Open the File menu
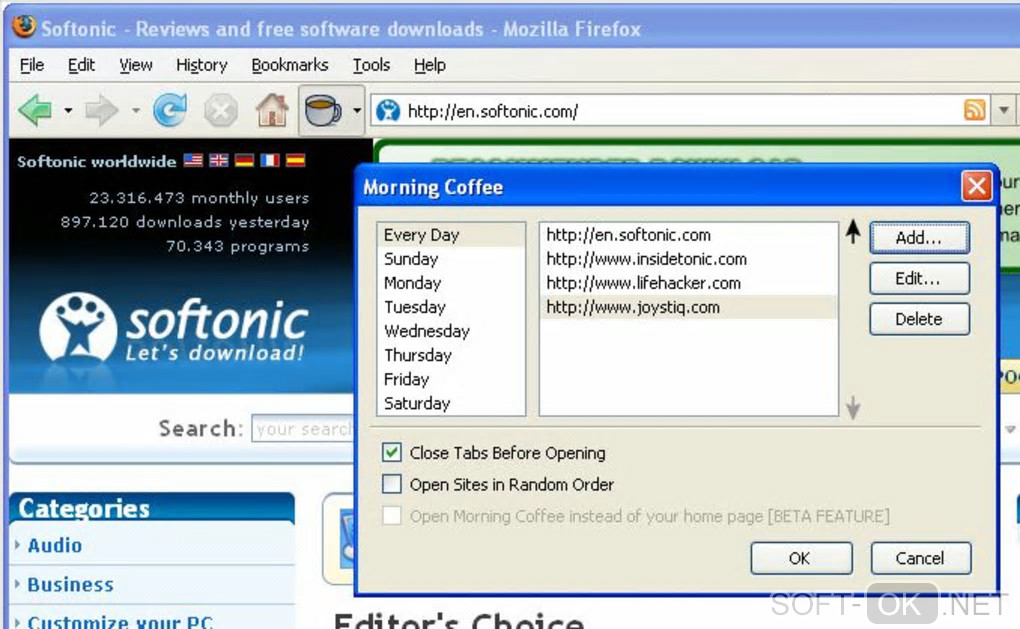This screenshot has height=629, width=1020. pos(32,65)
